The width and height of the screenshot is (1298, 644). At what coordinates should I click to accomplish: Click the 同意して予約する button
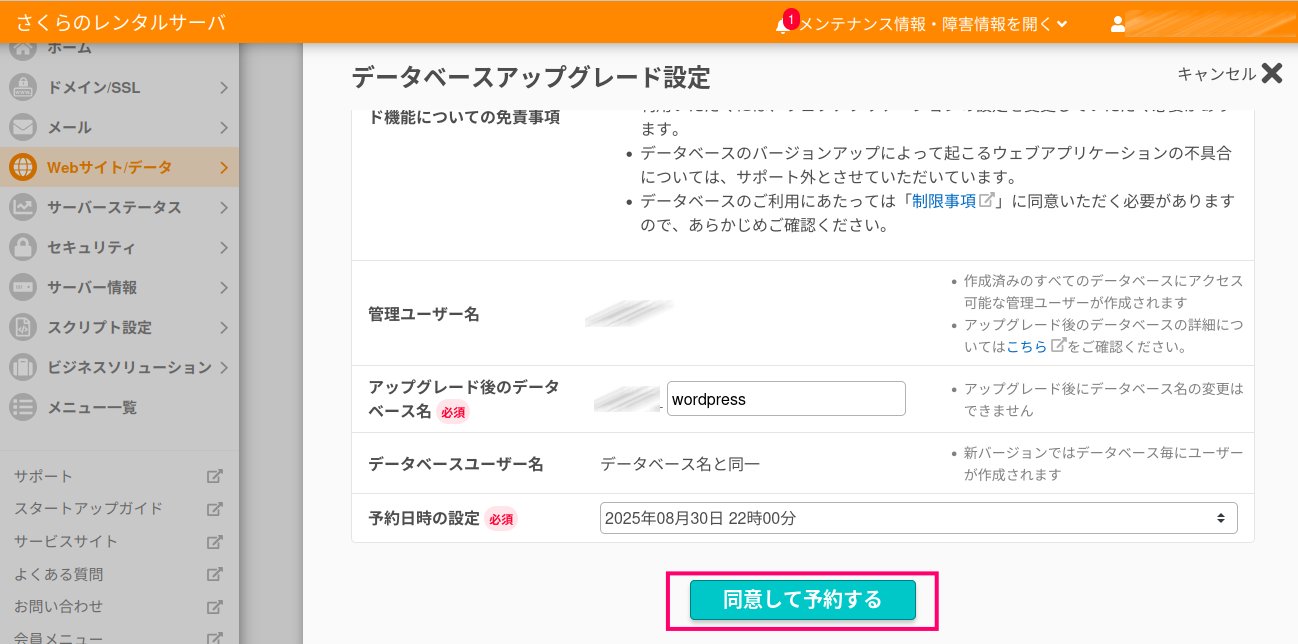tap(802, 600)
